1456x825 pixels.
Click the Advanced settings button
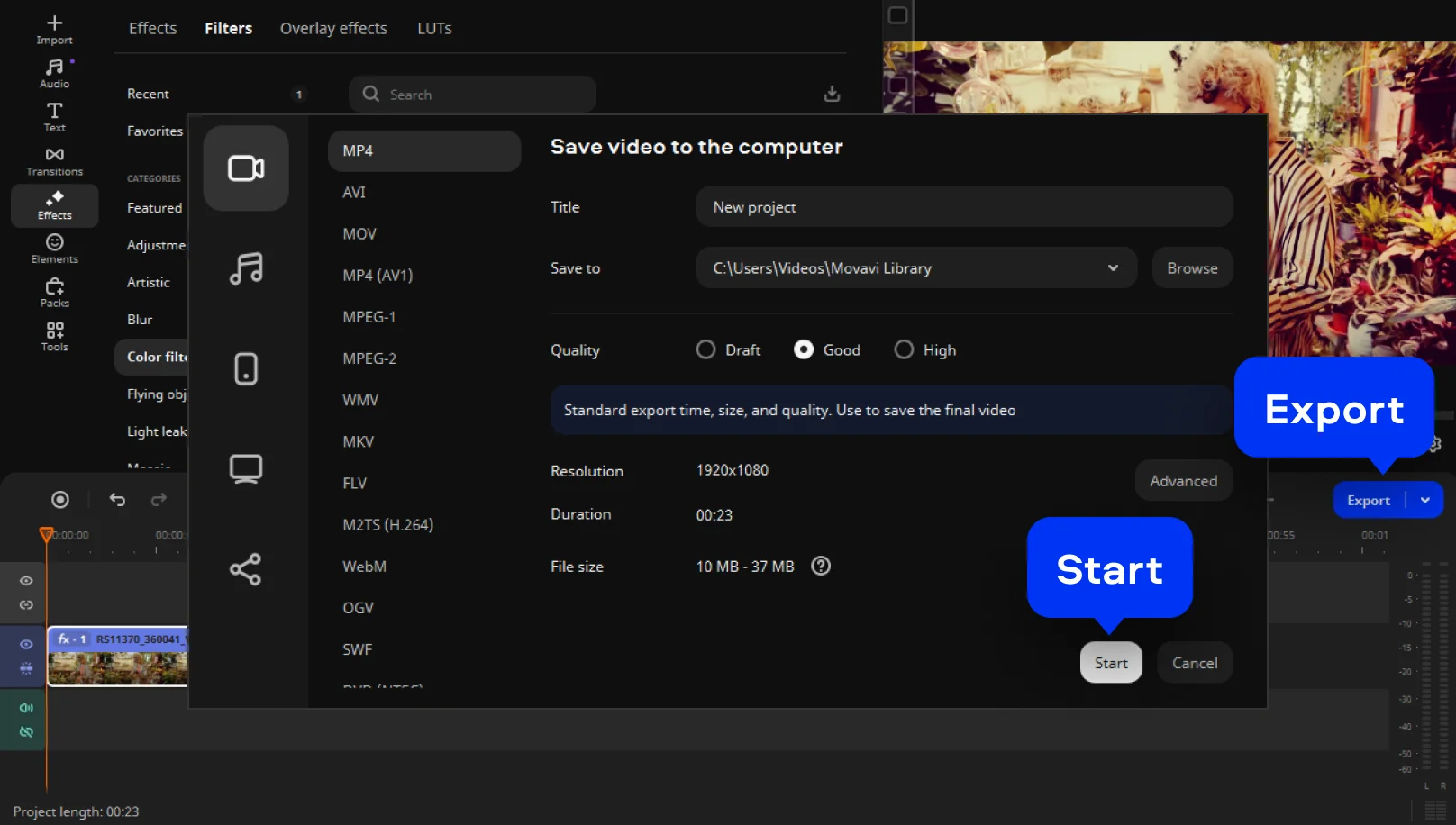(1183, 481)
